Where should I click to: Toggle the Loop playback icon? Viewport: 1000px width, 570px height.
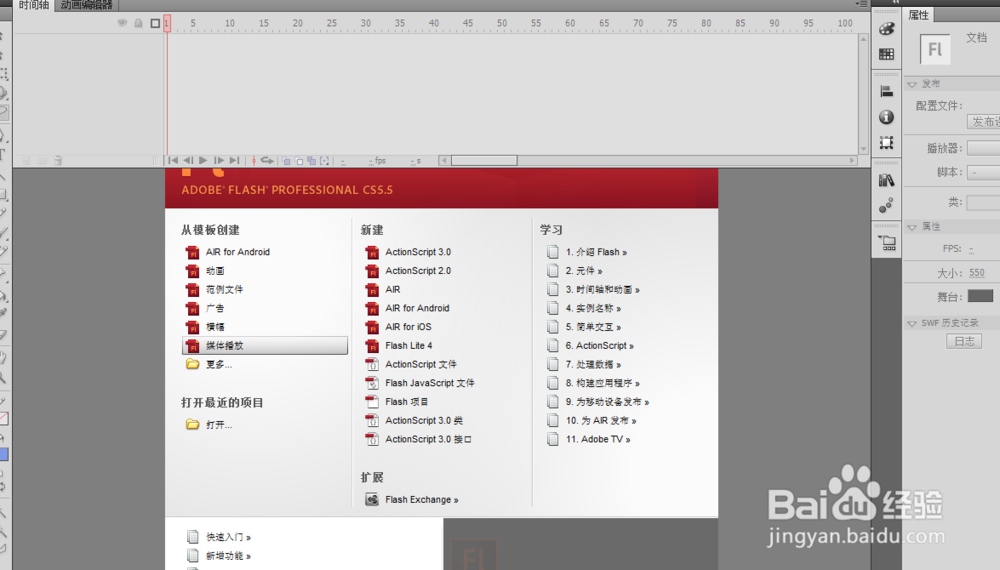click(267, 161)
